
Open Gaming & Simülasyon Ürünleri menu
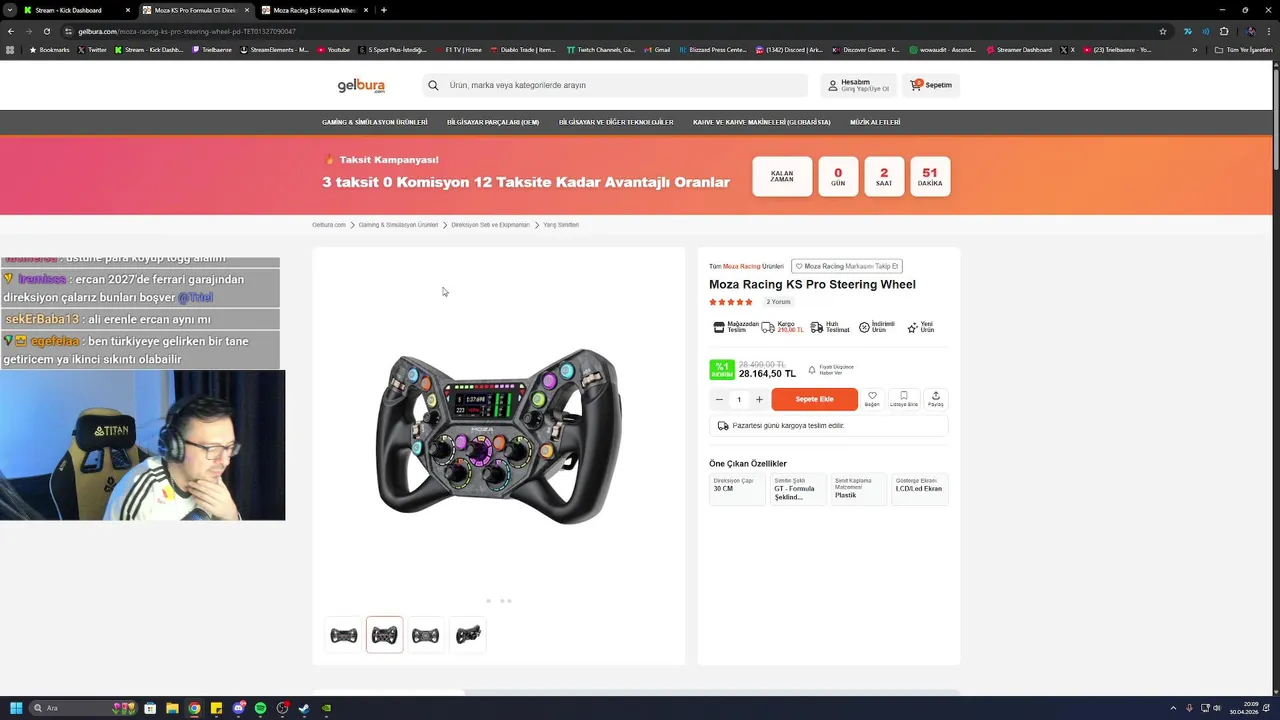click(x=374, y=122)
